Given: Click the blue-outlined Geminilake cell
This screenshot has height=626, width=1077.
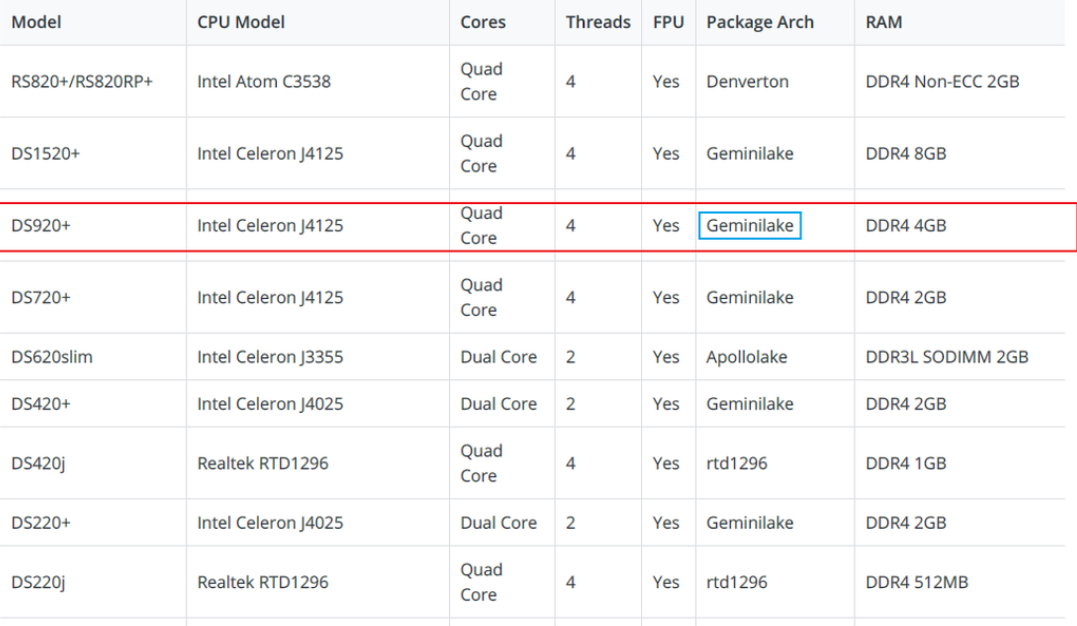Looking at the screenshot, I should coord(749,226).
